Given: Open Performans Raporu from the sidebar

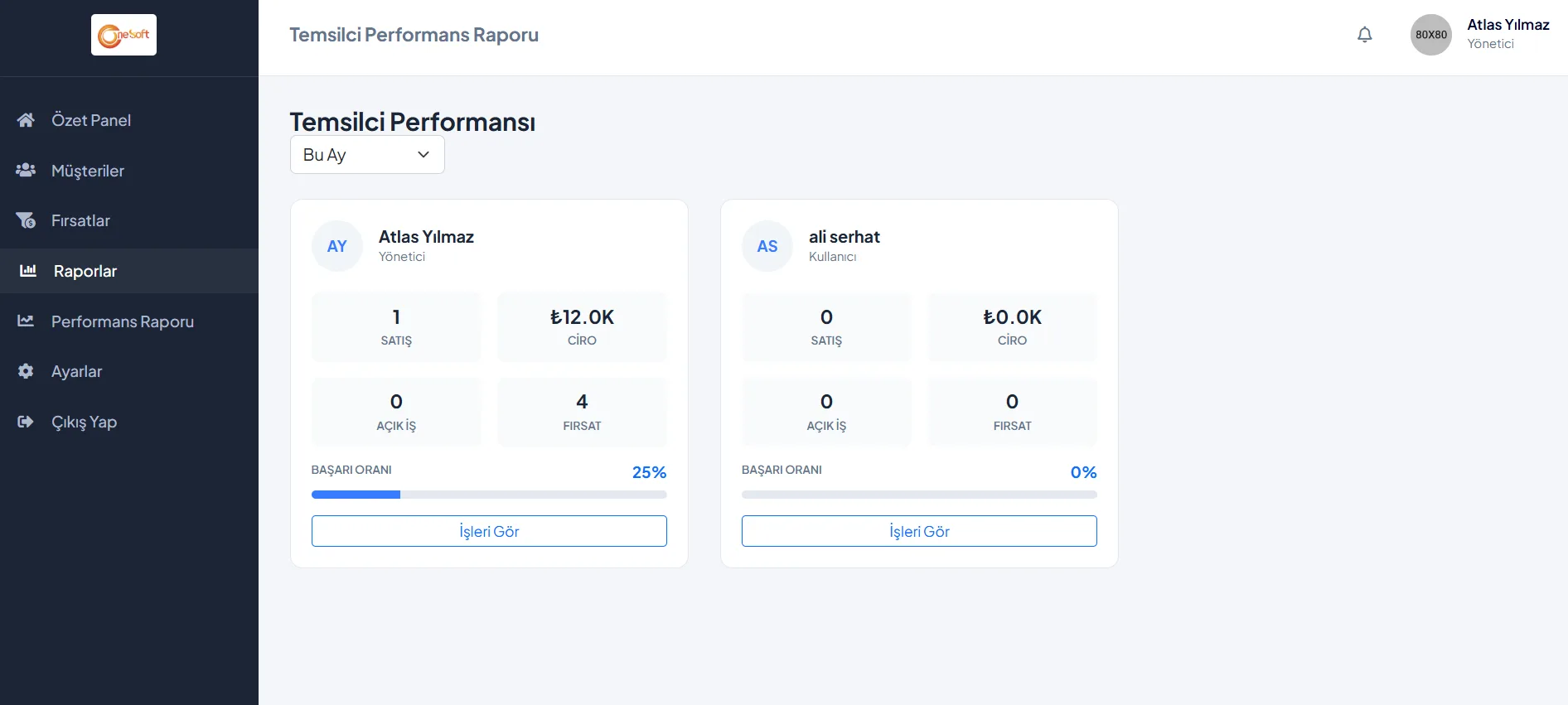Looking at the screenshot, I should [122, 321].
